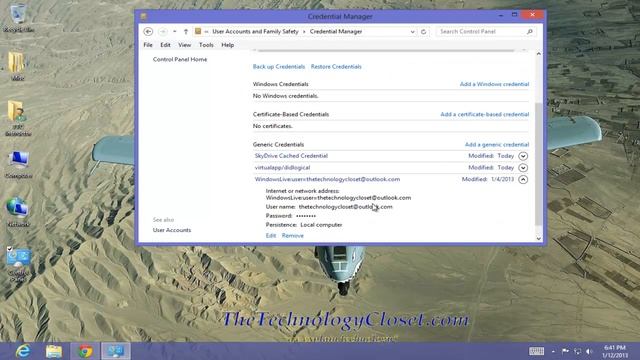Click the Control Panel taskbar button
The image size is (640, 360).
tap(116, 351)
